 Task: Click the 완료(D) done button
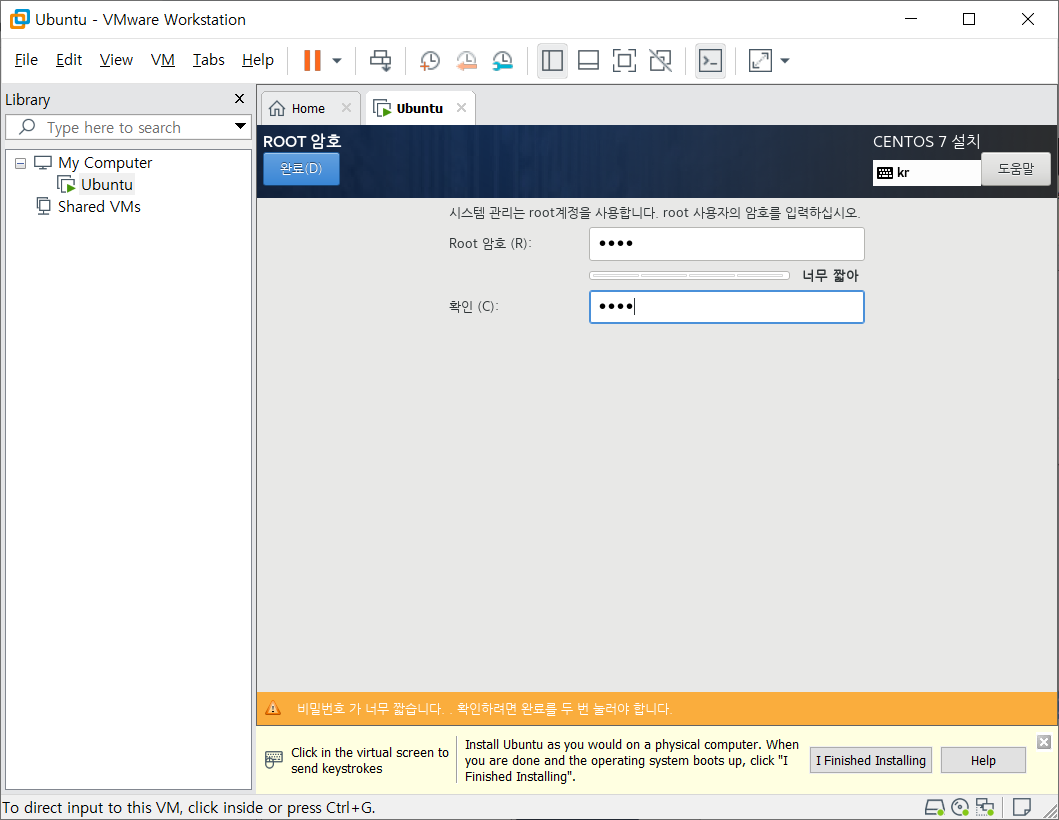(x=301, y=168)
